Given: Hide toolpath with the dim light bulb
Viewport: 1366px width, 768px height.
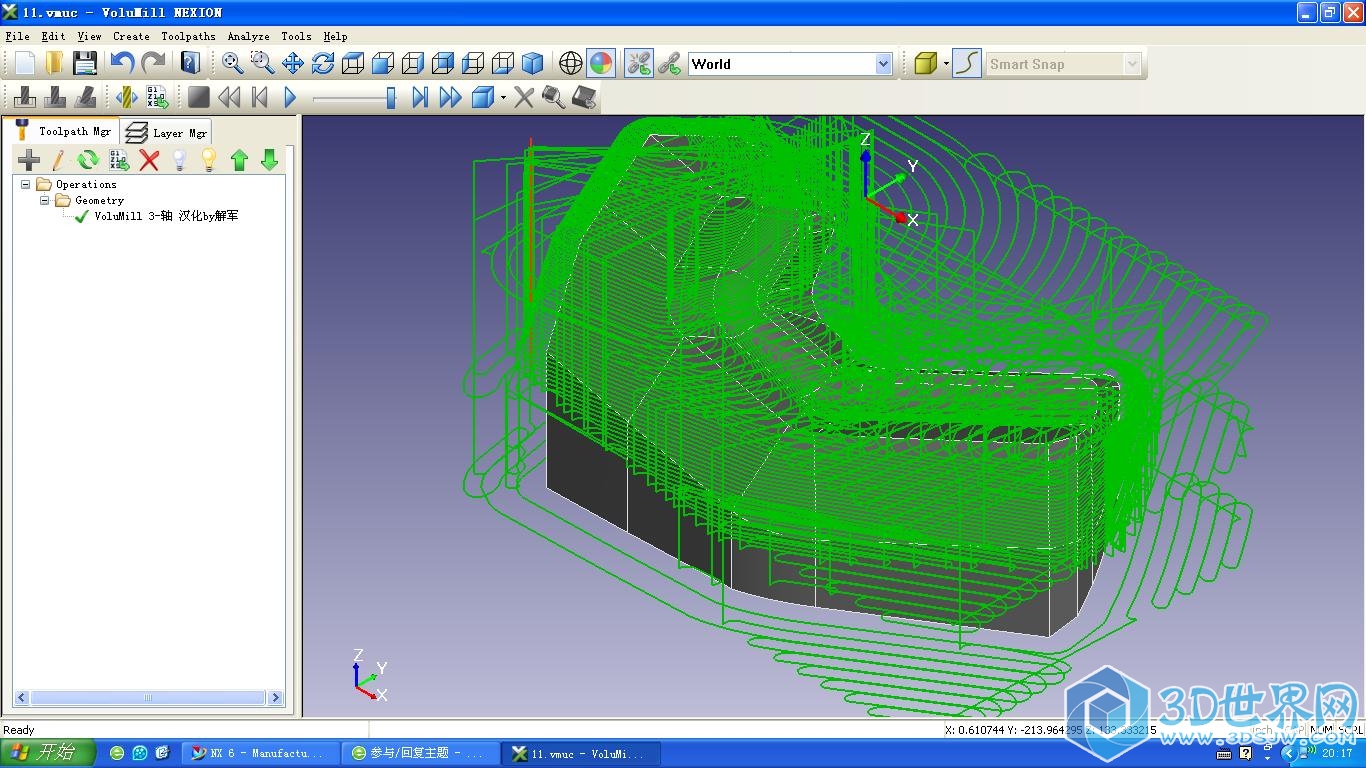Looking at the screenshot, I should [179, 159].
